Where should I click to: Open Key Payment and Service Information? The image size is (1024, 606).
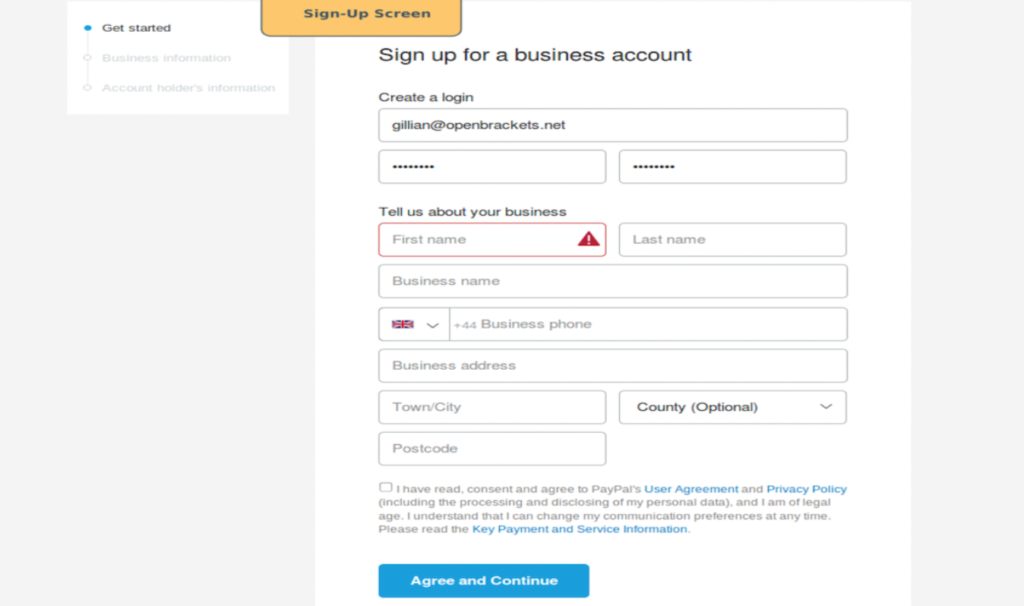[x=579, y=530]
